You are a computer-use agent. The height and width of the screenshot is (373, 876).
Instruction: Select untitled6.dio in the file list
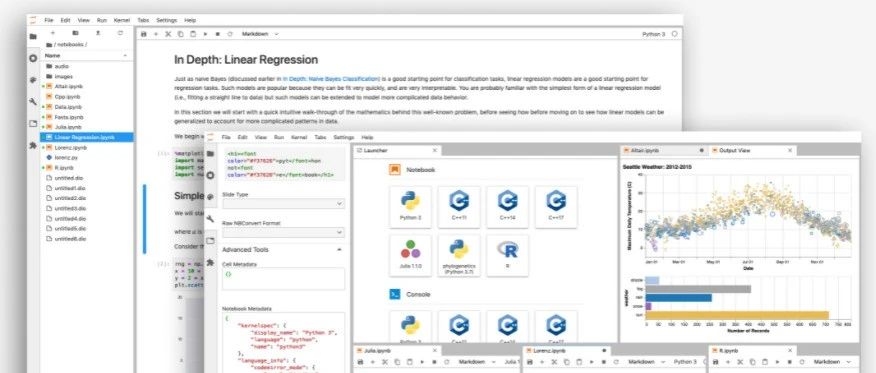(87, 238)
